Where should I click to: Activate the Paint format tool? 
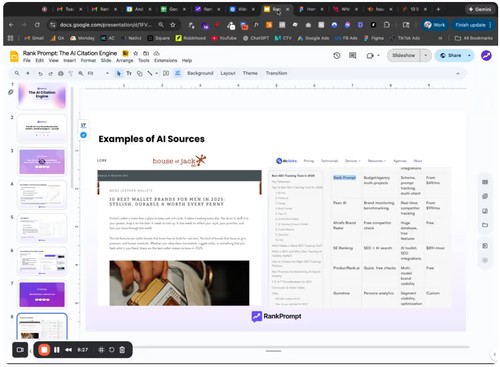pyautogui.click(x=71, y=74)
